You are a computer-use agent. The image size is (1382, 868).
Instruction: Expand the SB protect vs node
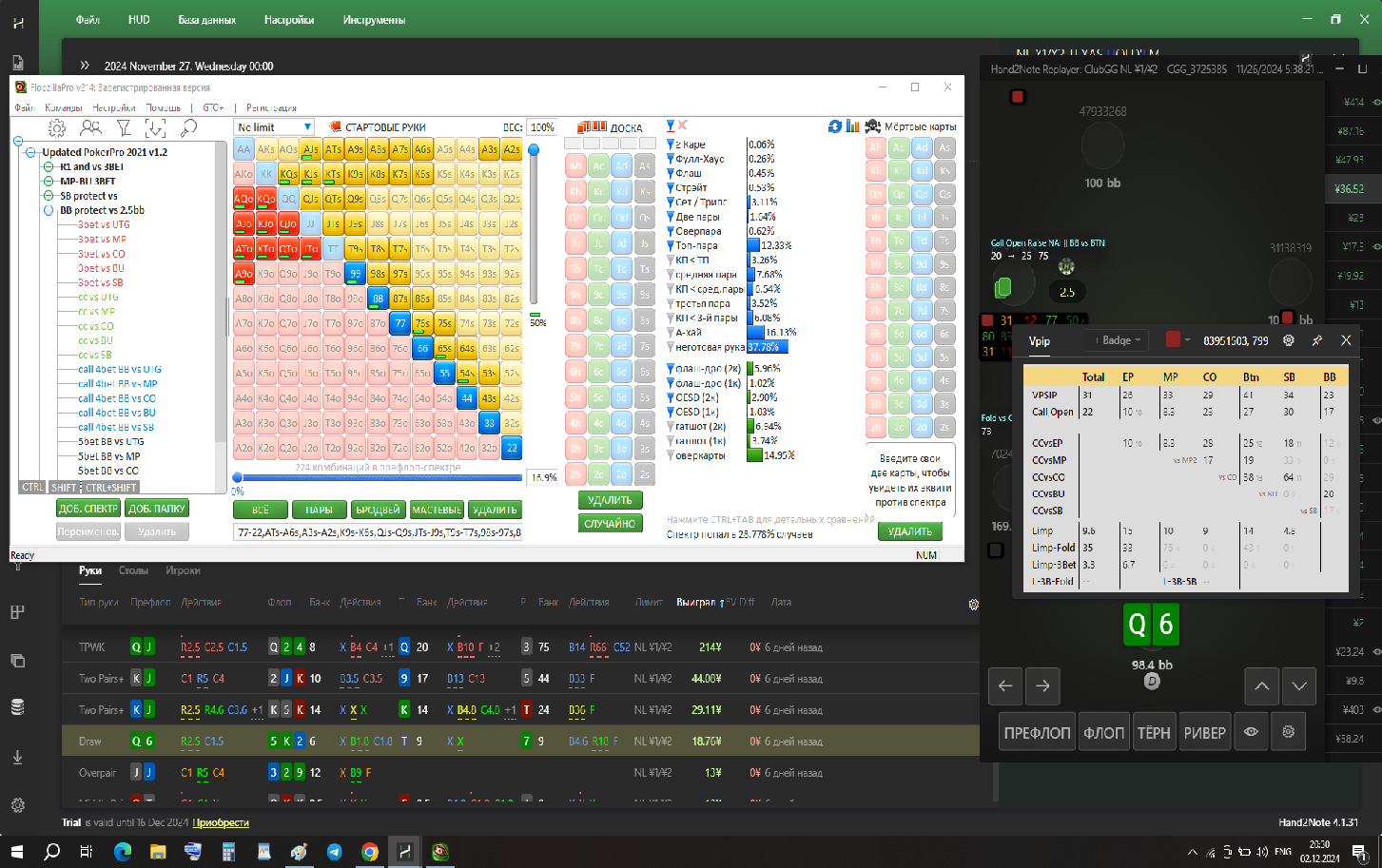pyautogui.click(x=49, y=196)
